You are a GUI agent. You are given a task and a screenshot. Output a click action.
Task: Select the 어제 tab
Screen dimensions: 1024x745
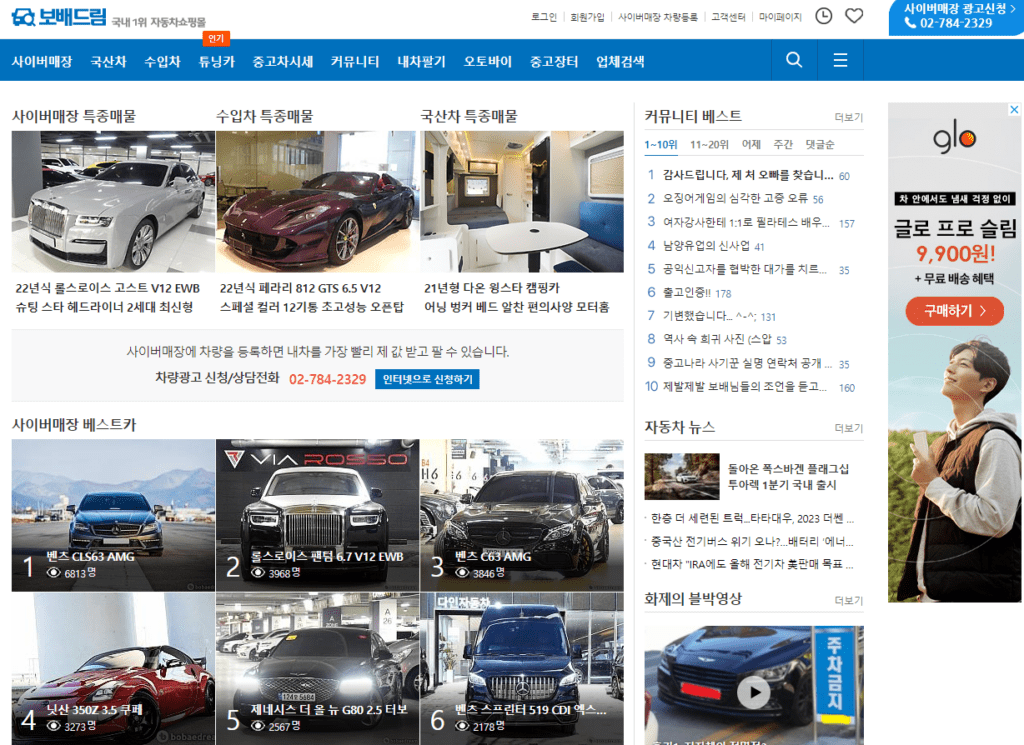[751, 144]
